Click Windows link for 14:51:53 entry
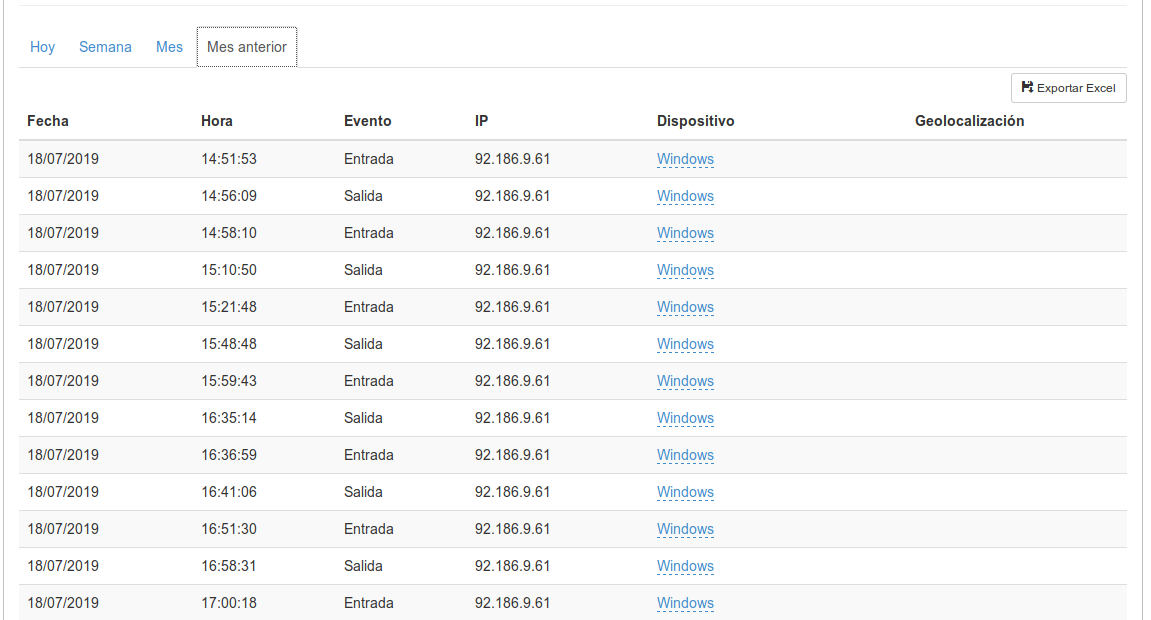The height and width of the screenshot is (620, 1151). (685, 159)
